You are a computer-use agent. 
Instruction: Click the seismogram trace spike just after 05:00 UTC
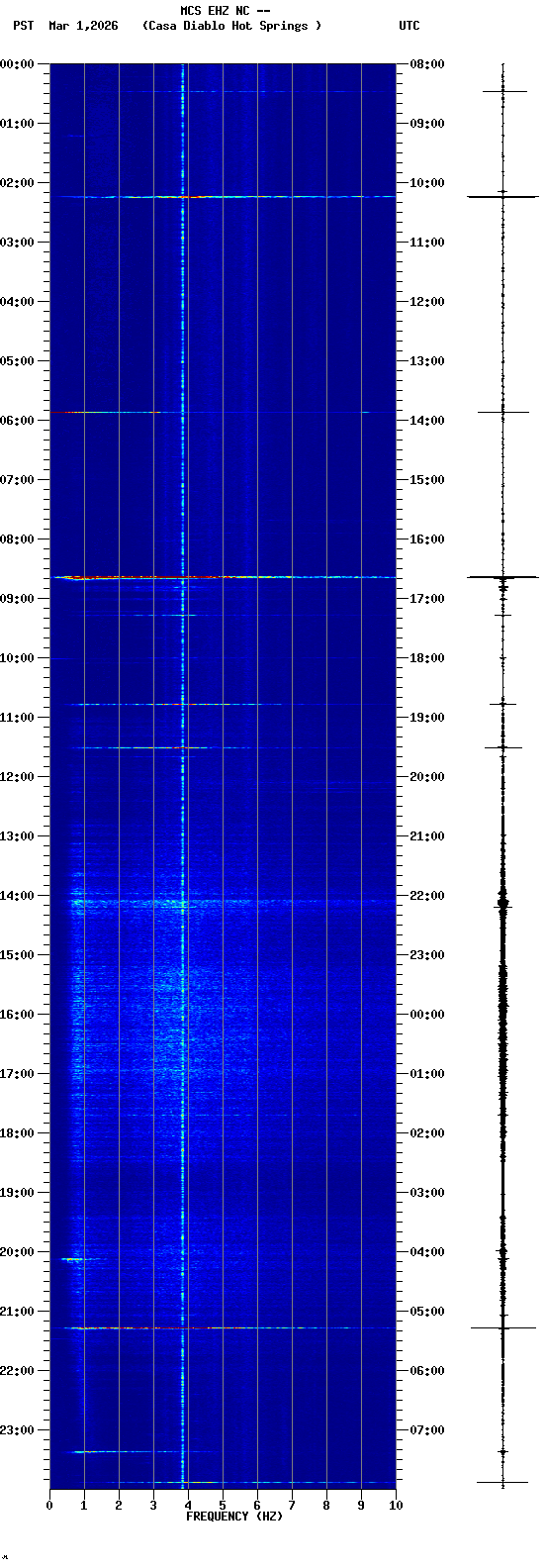[x=502, y=1327]
